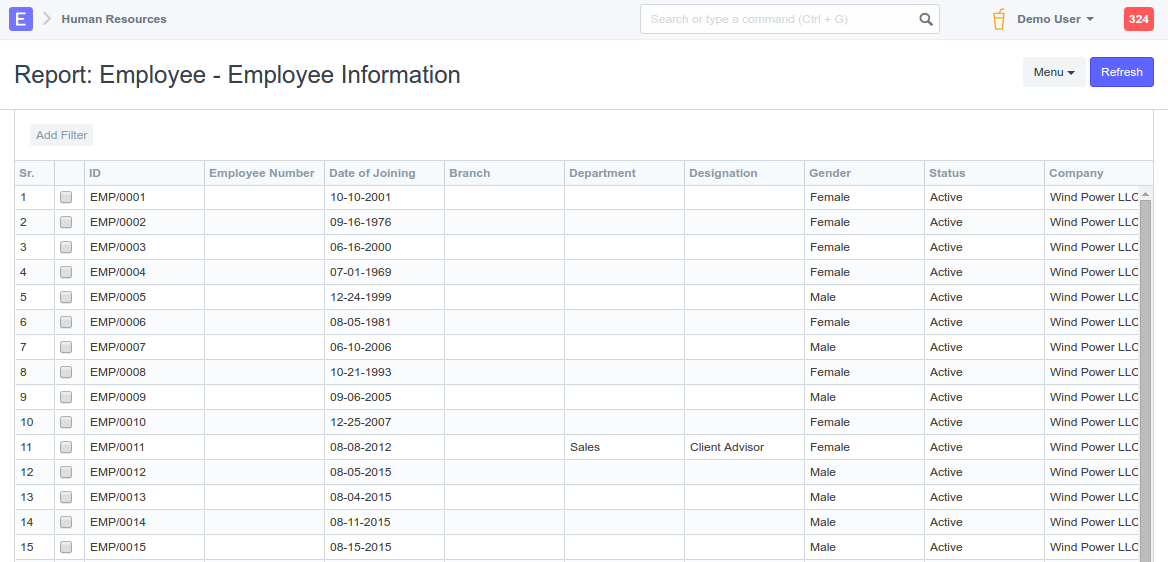The height and width of the screenshot is (562, 1168).
Task: Click the Client Advisor designation cell
Action: click(x=727, y=448)
